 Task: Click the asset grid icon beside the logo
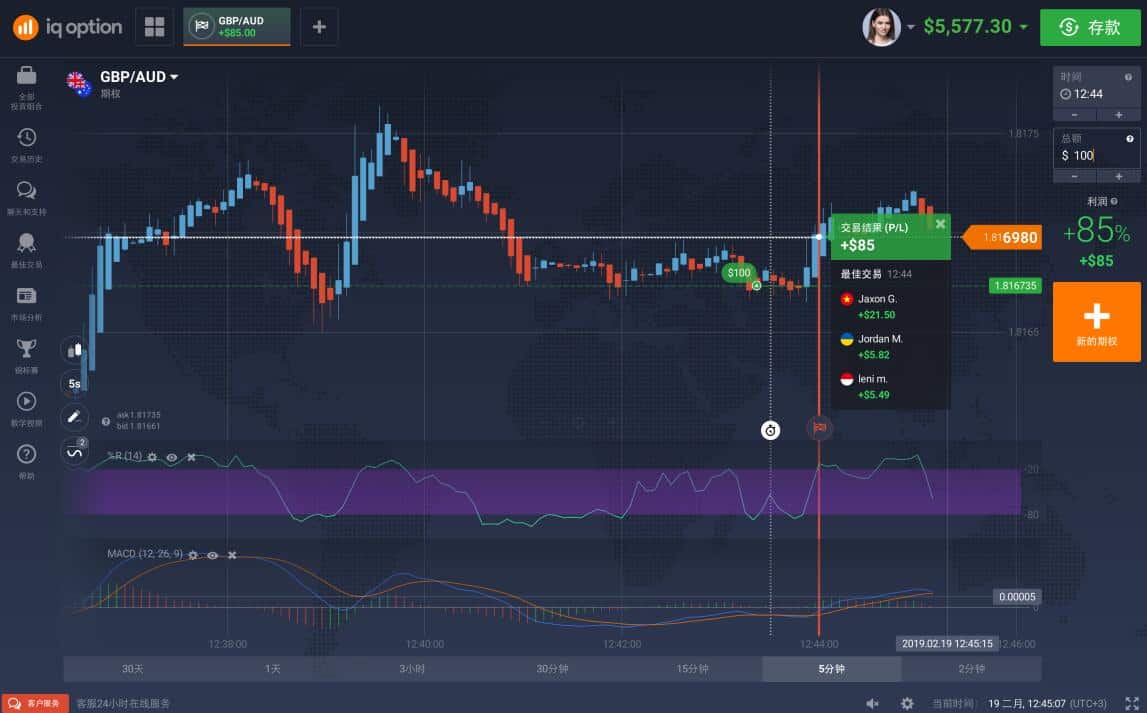(x=153, y=26)
